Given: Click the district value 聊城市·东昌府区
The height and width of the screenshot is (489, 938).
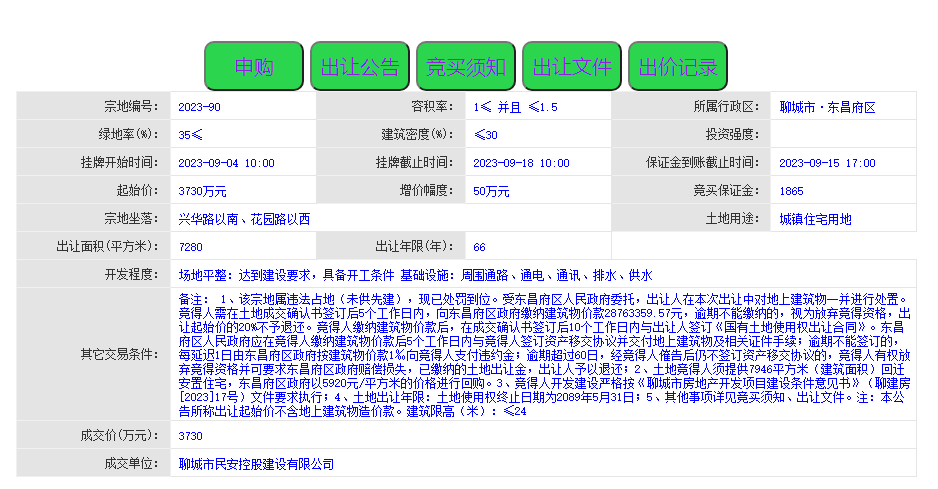Looking at the screenshot, I should [827, 107].
